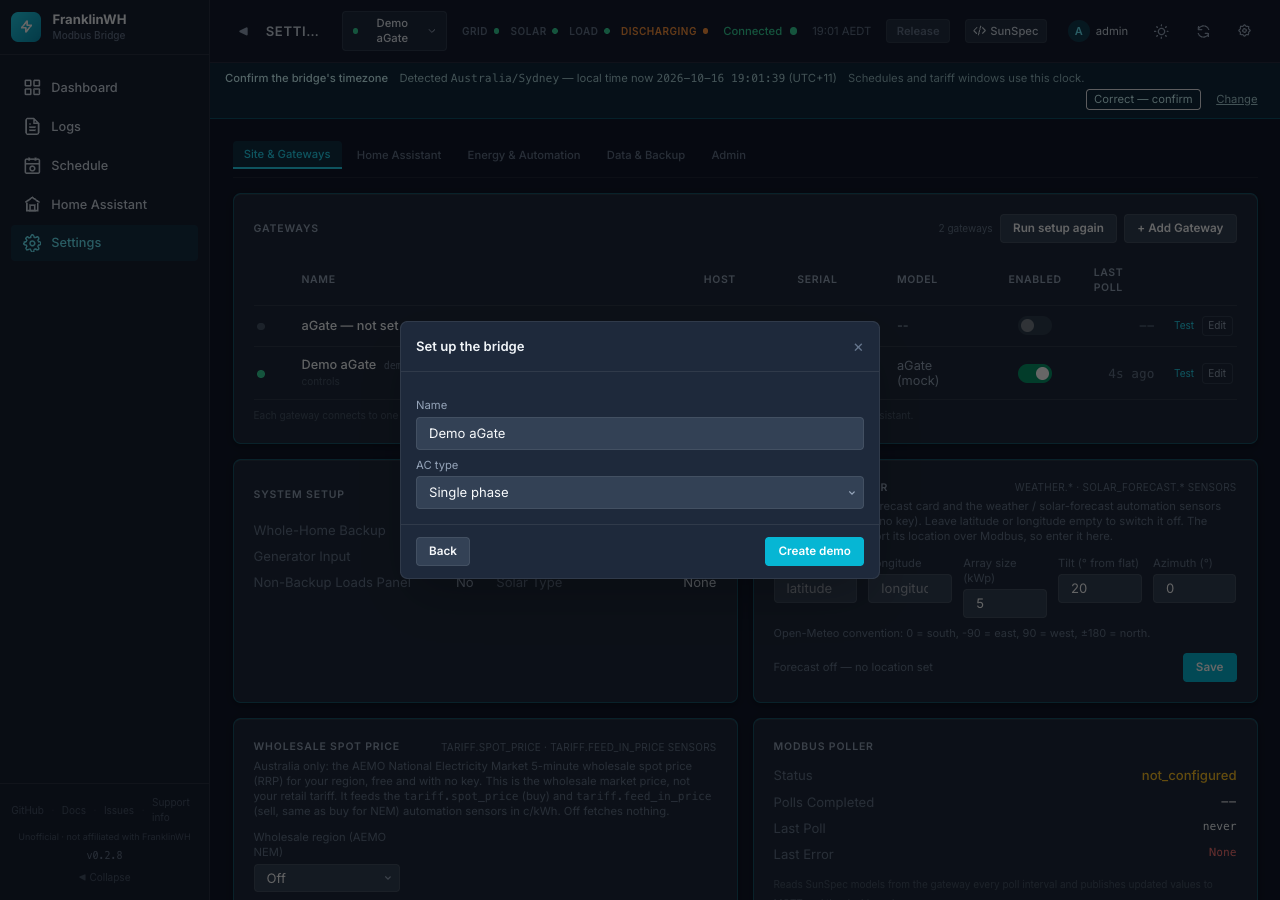
Task: Click the Name input field Demo aGate
Action: 640,433
